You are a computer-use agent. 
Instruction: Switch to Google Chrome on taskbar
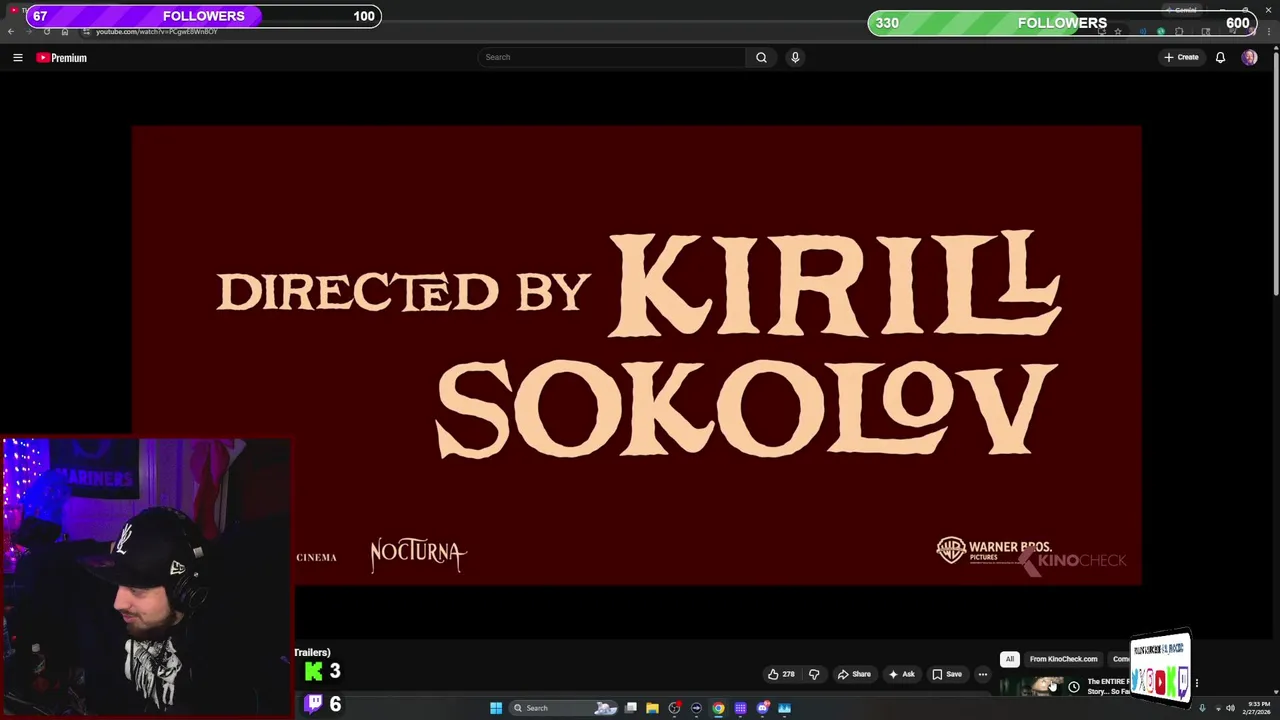pyautogui.click(x=718, y=708)
